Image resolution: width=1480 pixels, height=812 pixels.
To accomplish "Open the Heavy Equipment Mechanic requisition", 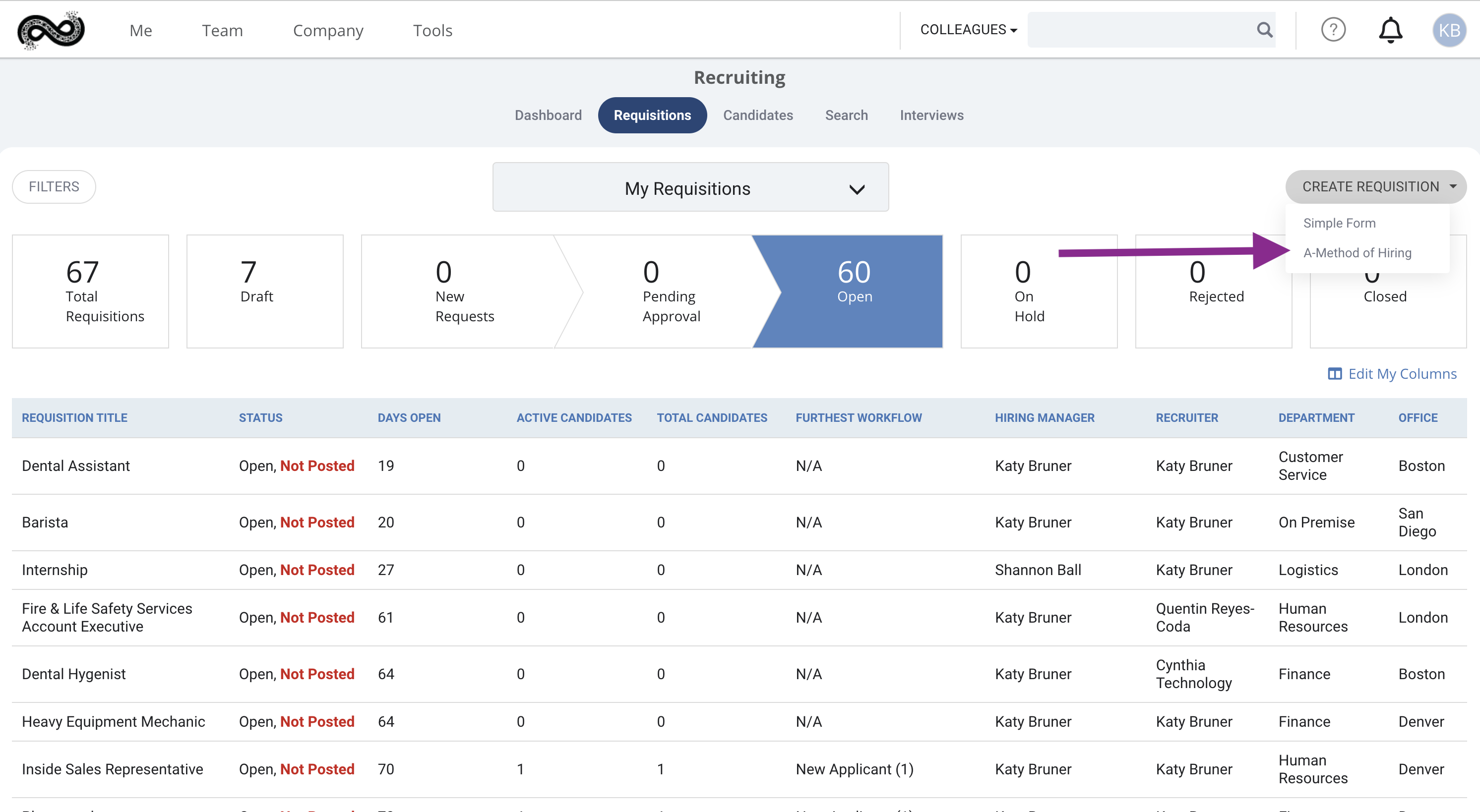I will pos(113,721).
